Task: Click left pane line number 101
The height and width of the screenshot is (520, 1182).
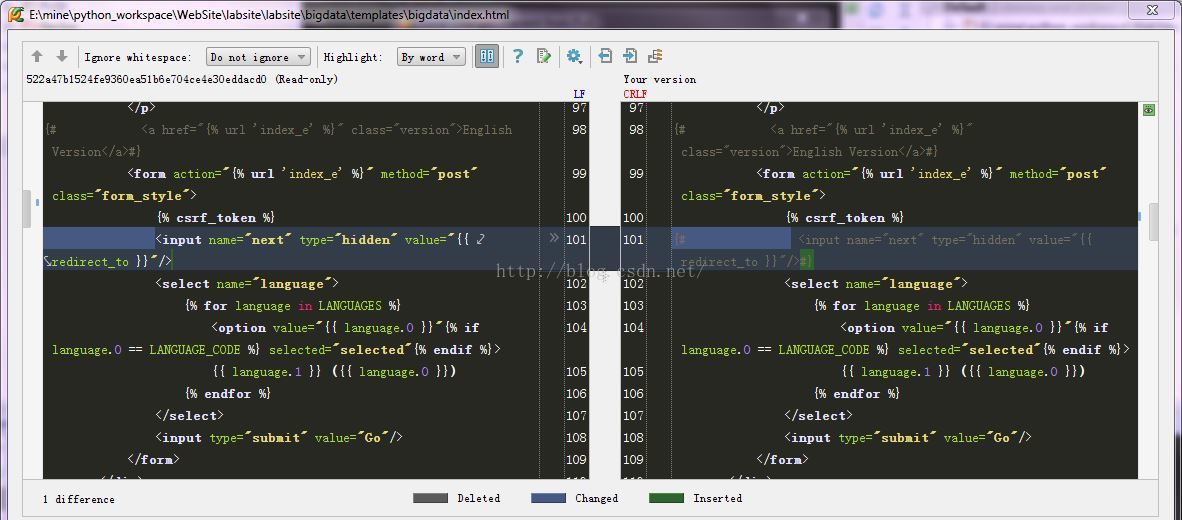Action: [x=577, y=240]
